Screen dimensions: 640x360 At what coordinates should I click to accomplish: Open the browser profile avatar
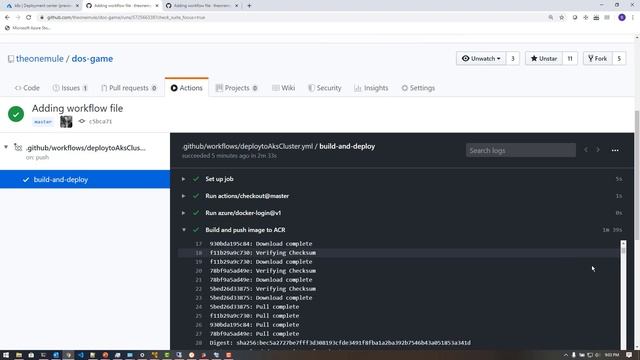[x=622, y=18]
